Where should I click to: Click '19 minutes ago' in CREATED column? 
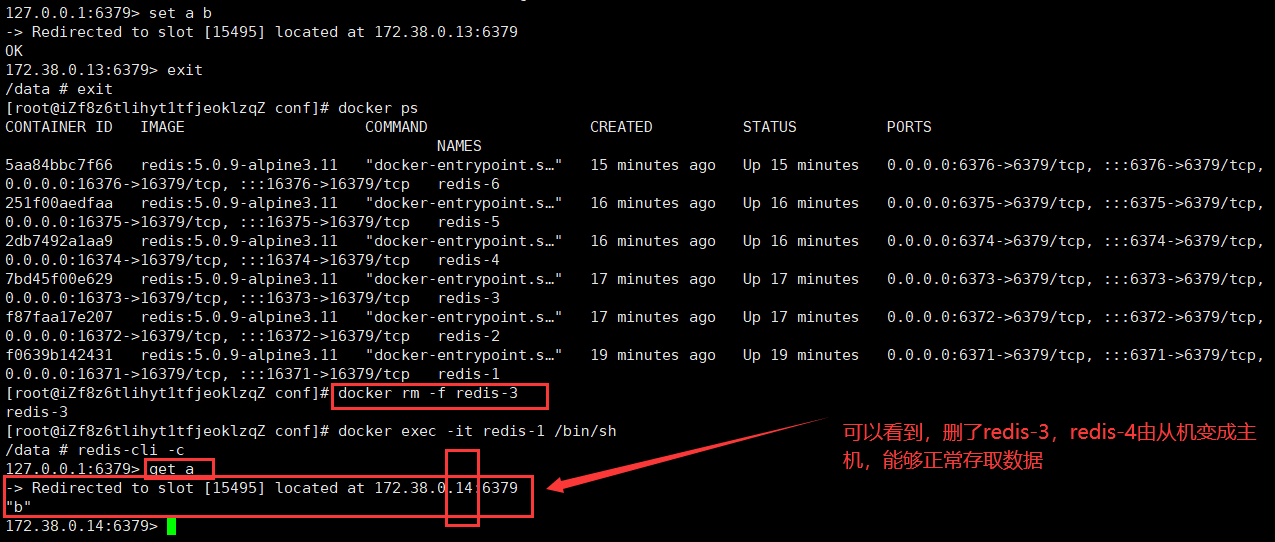[x=653, y=355]
